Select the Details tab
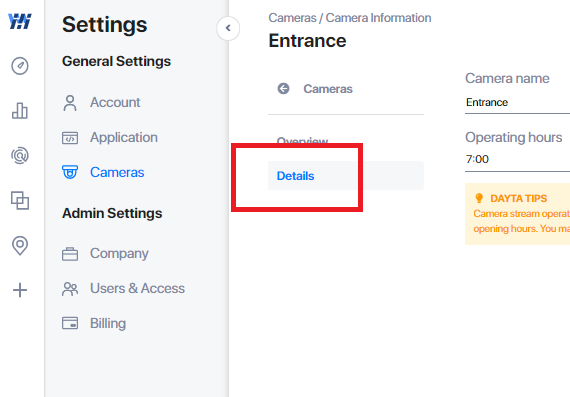 [346, 176]
